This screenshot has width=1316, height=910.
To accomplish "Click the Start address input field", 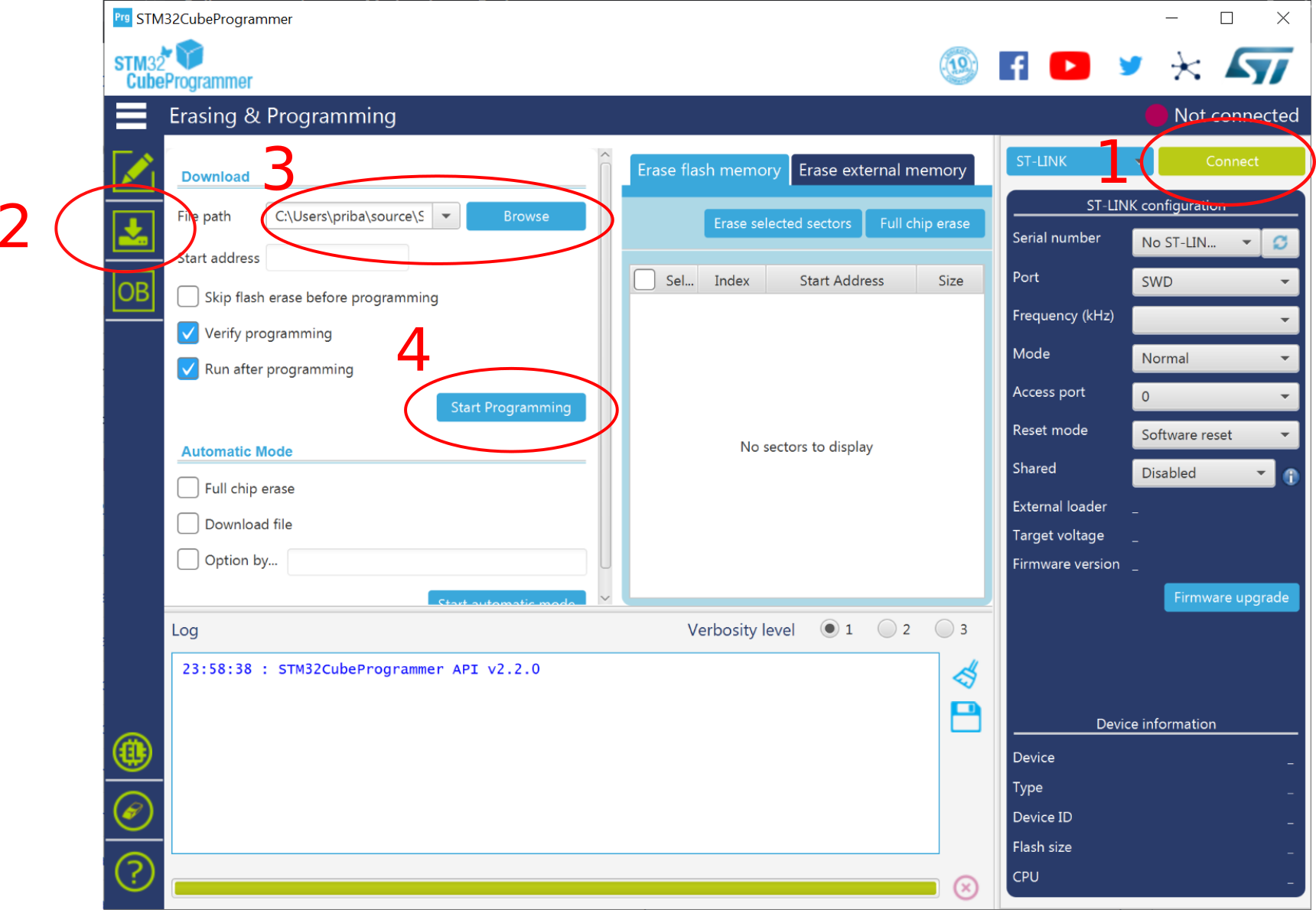I will tap(337, 258).
